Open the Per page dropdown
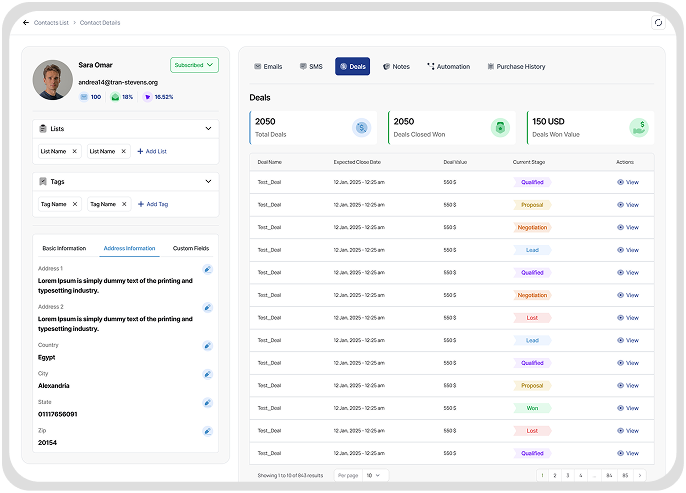 (x=374, y=475)
